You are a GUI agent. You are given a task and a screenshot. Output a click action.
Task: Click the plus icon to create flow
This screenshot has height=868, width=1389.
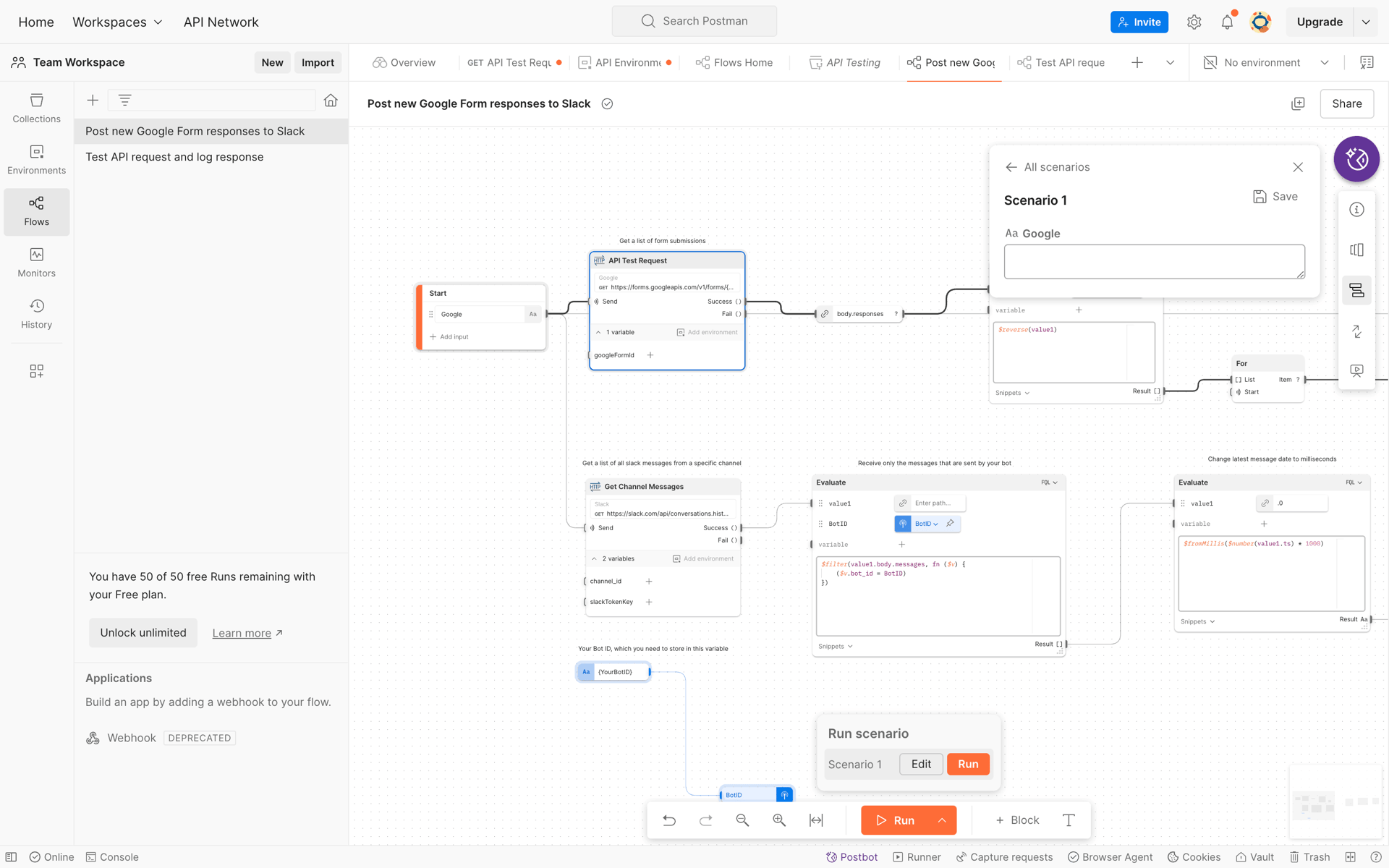click(x=93, y=101)
